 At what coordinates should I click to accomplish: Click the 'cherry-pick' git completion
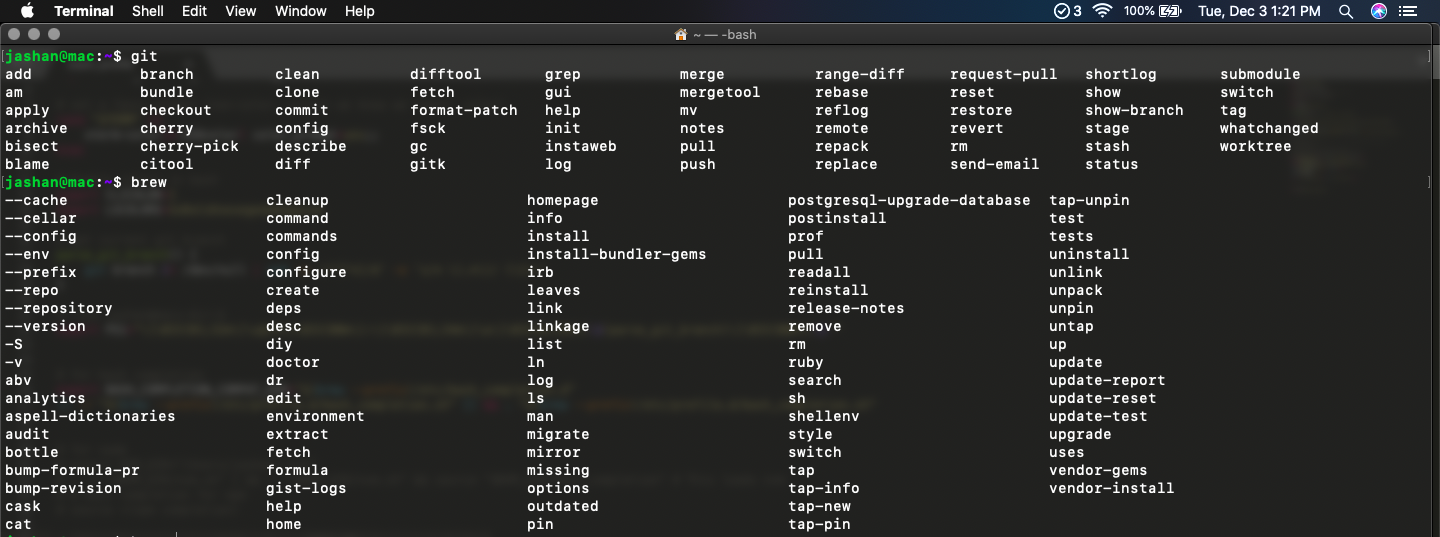(189, 146)
